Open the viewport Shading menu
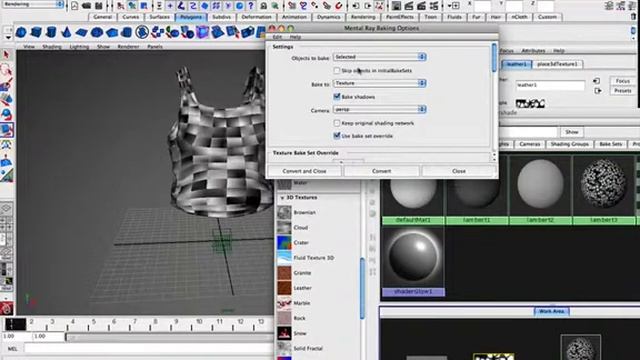This screenshot has width=640, height=360. tap(52, 47)
